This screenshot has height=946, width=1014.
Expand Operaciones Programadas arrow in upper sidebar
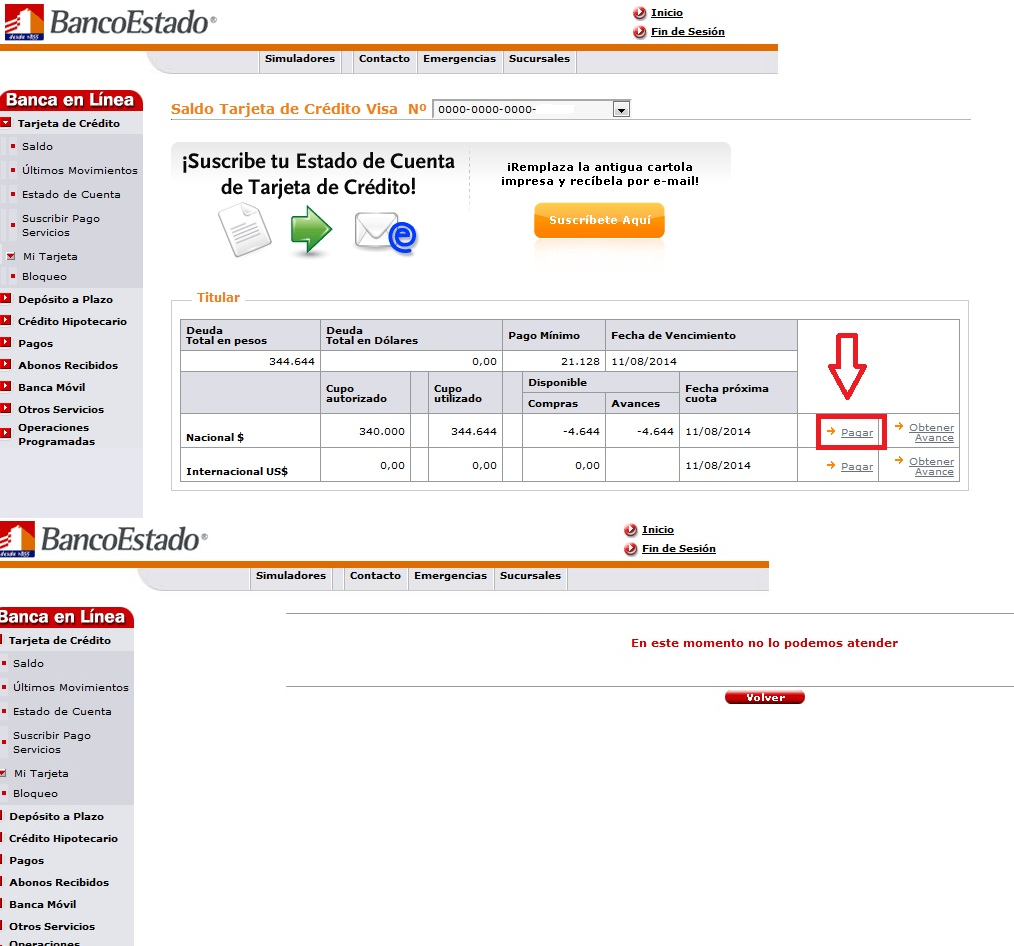pos(6,433)
